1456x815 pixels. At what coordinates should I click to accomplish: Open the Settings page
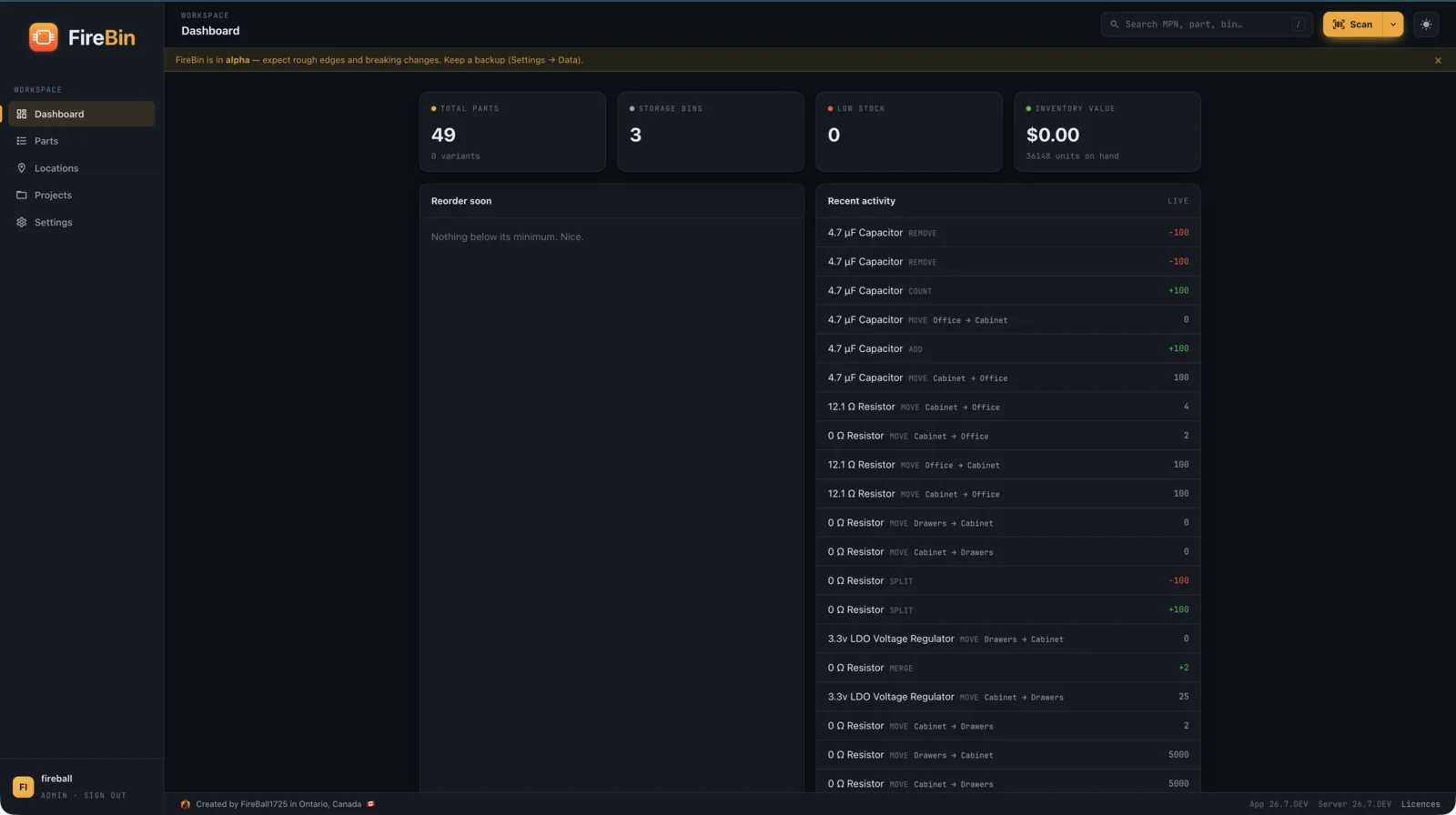(82, 222)
